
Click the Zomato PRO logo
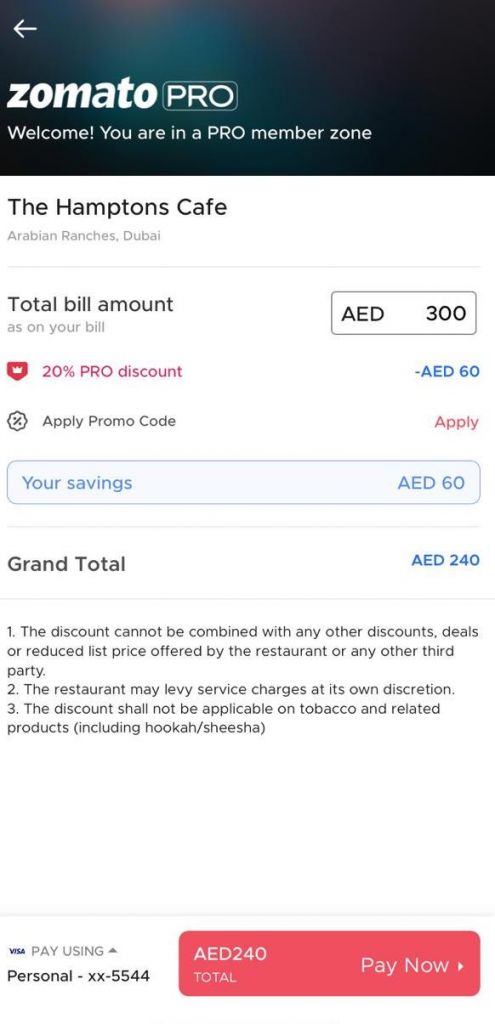[x=122, y=94]
